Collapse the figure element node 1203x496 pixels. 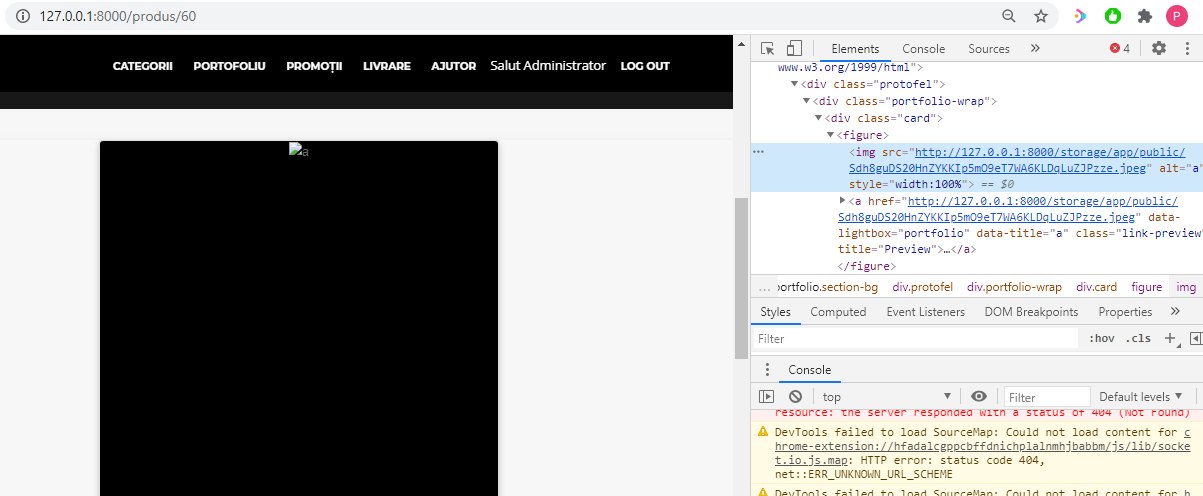[x=831, y=135]
